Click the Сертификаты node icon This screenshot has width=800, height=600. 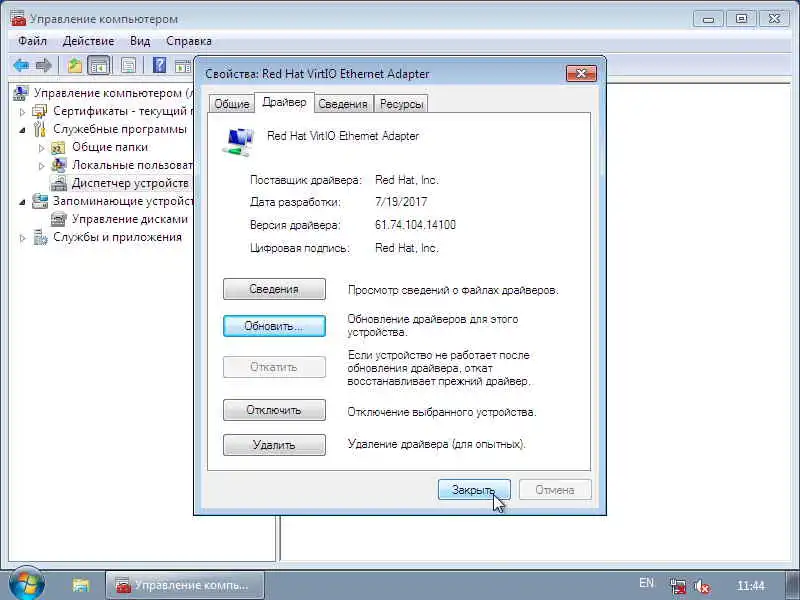point(39,111)
